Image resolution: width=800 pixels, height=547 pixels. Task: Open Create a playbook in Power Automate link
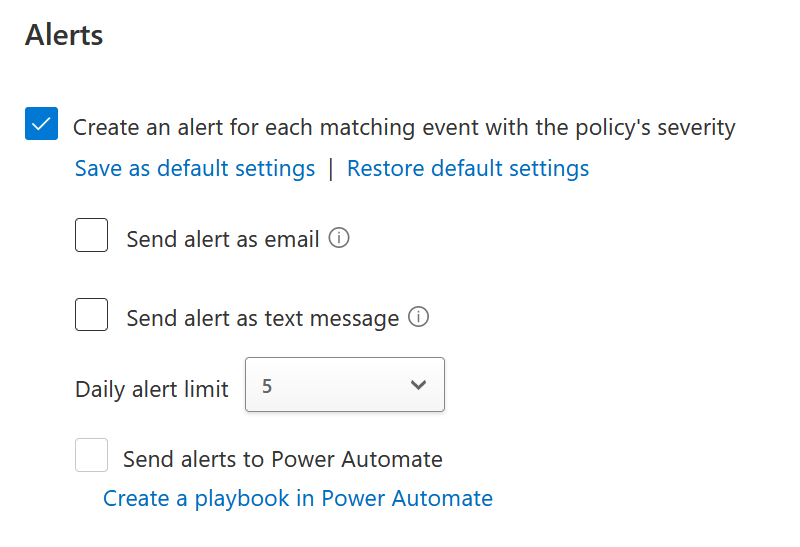[x=298, y=498]
